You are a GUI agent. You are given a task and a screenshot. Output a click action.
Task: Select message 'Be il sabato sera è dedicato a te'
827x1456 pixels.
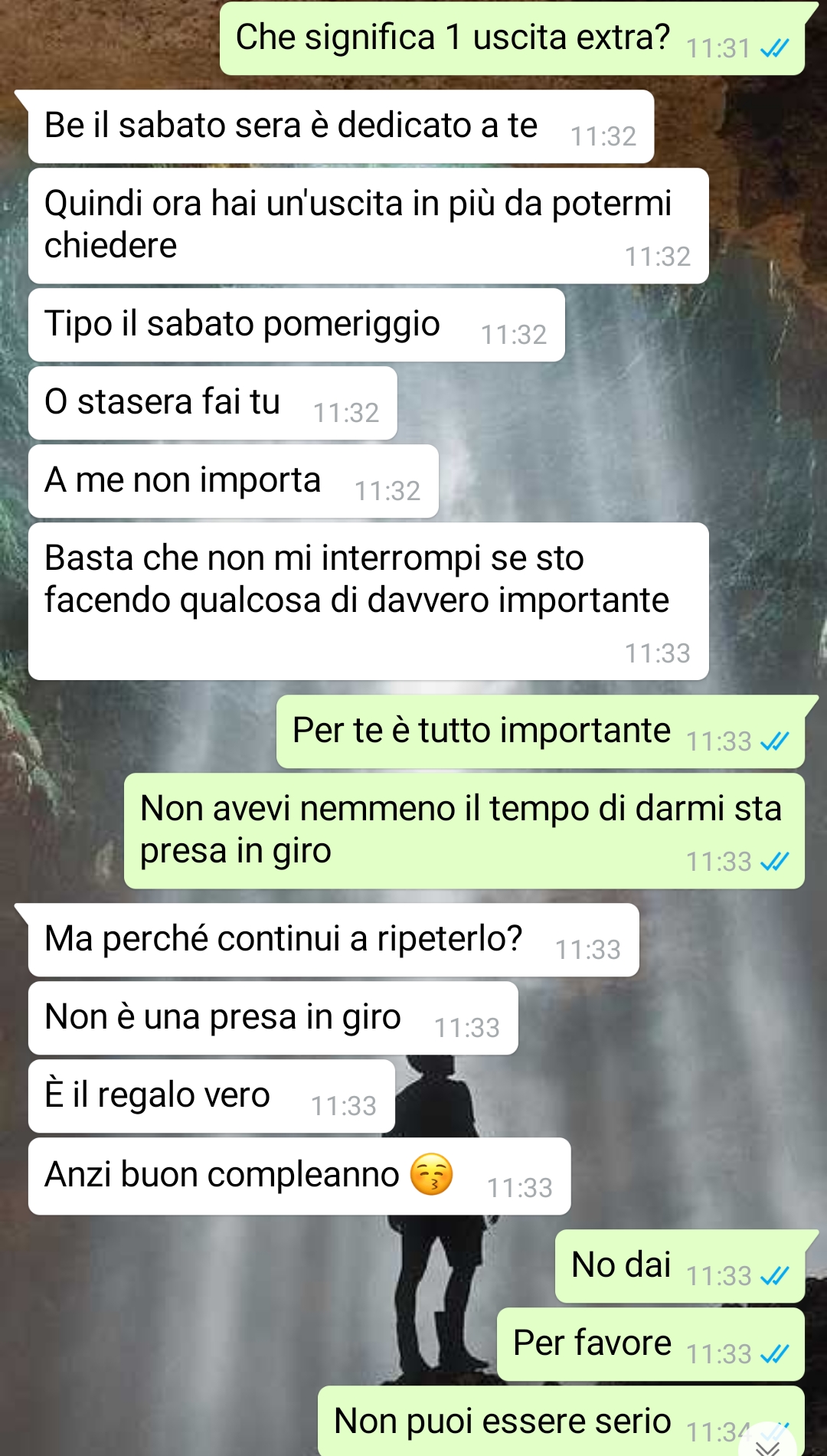tap(341, 127)
